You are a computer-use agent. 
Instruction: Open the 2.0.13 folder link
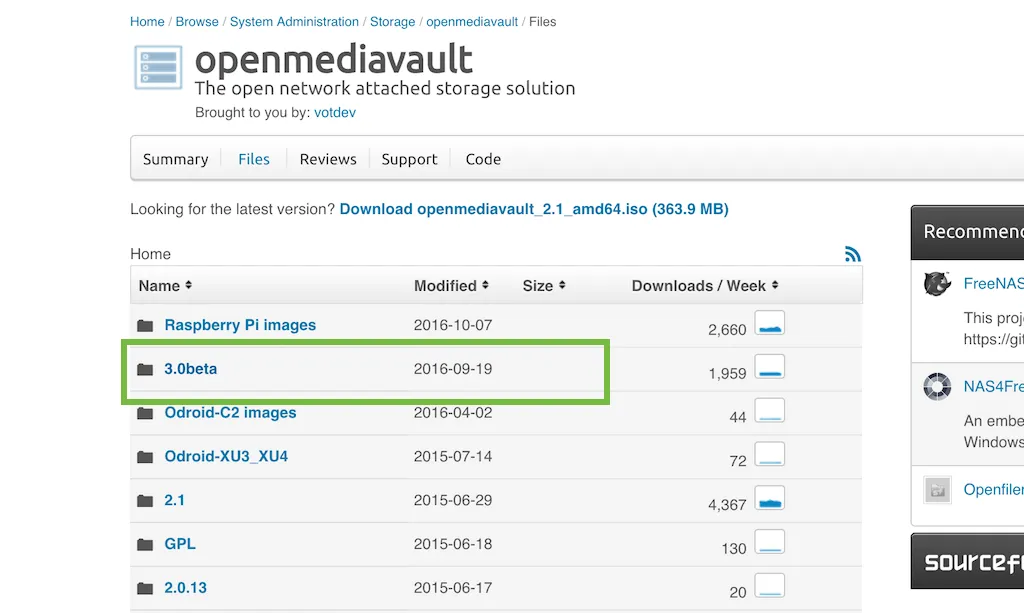pos(185,588)
